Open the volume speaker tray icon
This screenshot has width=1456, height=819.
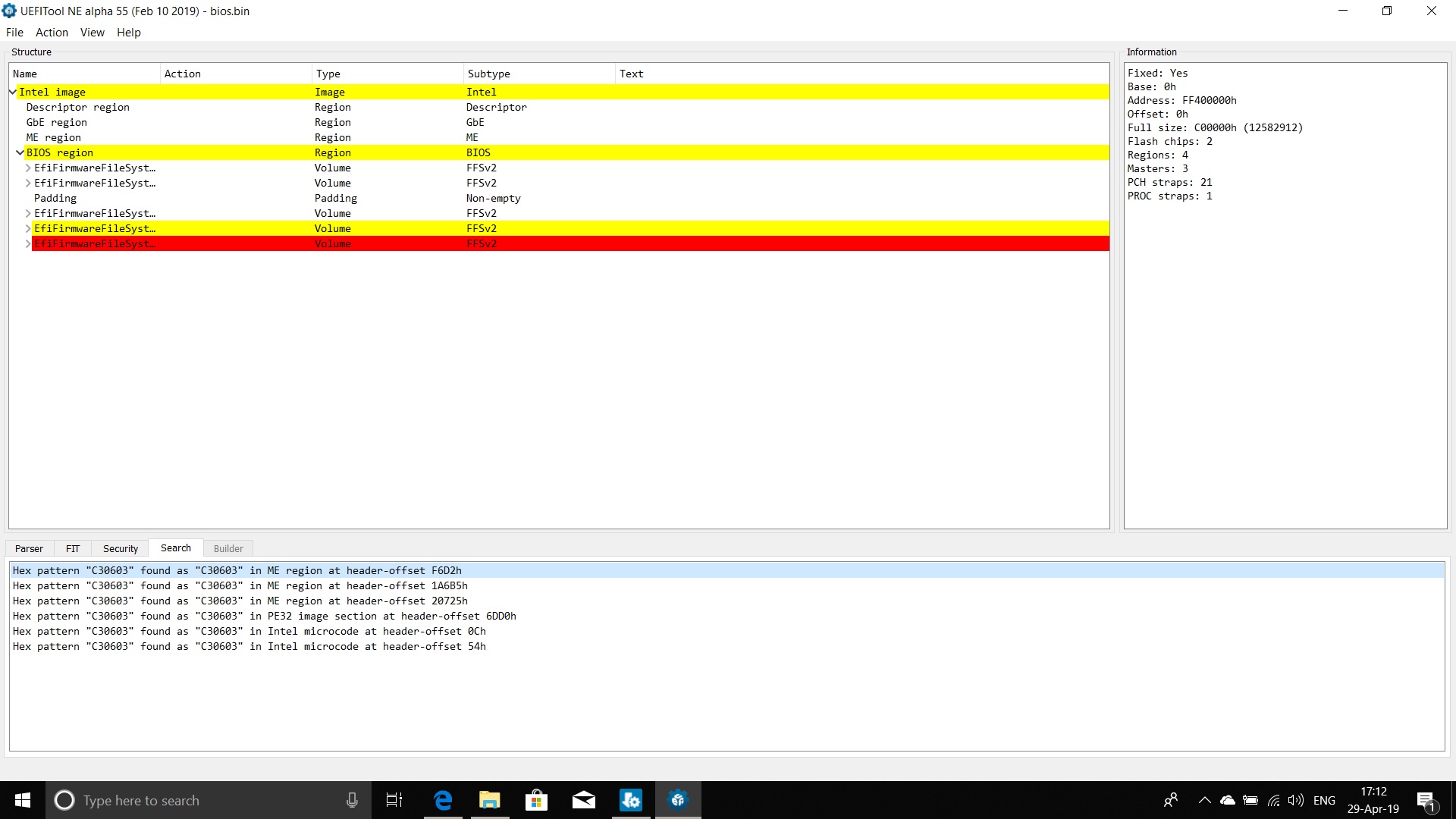tap(1296, 800)
